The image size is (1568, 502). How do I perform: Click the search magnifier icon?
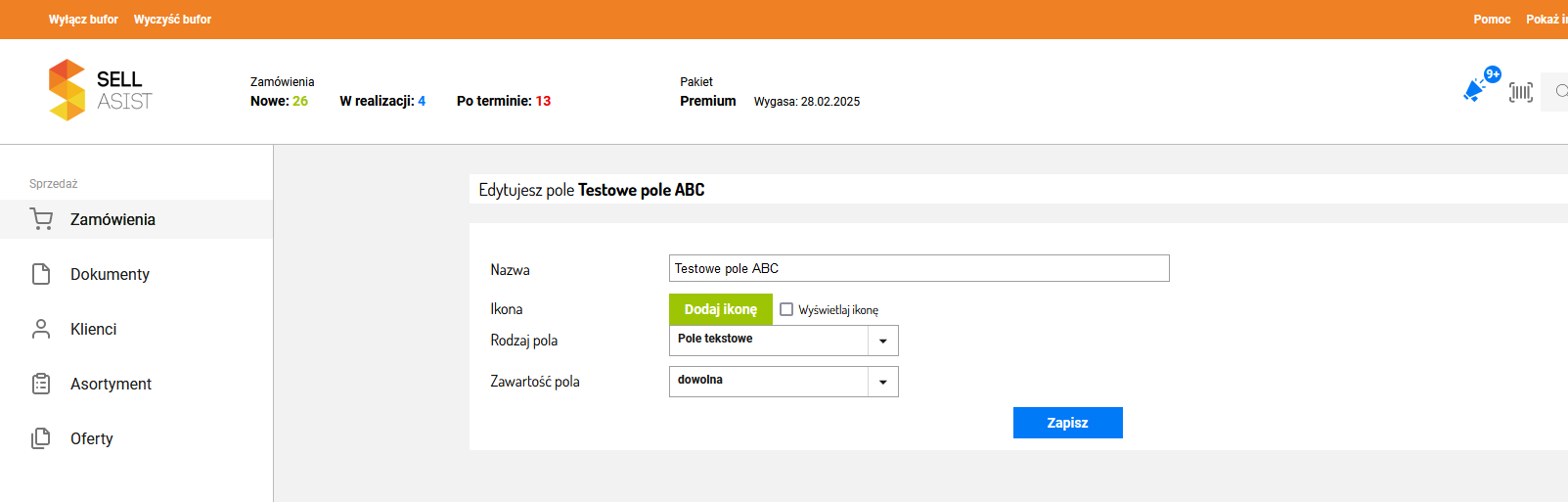(x=1561, y=91)
